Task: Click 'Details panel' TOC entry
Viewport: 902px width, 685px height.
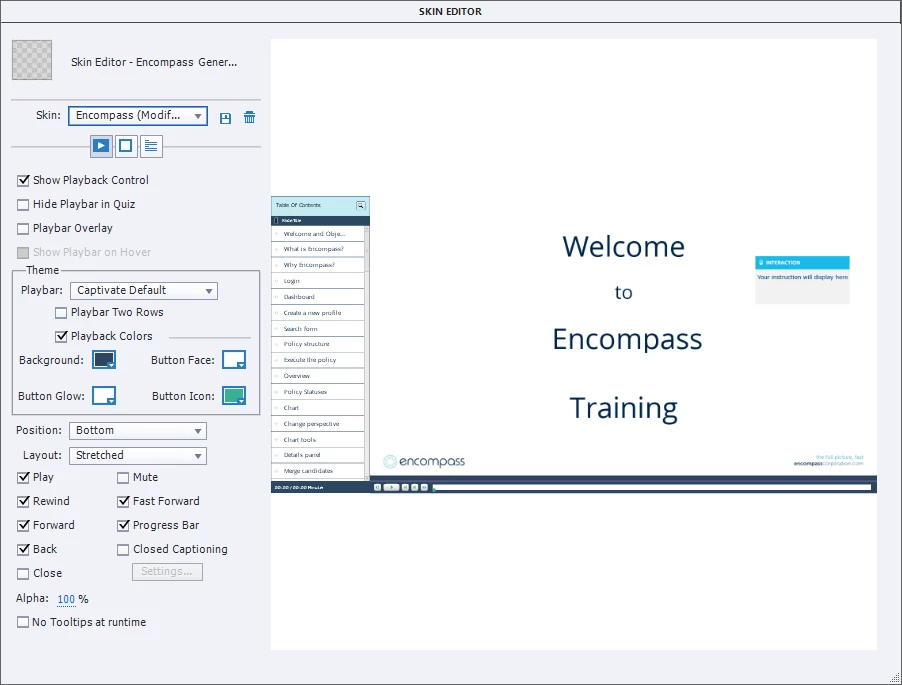Action: pos(318,455)
